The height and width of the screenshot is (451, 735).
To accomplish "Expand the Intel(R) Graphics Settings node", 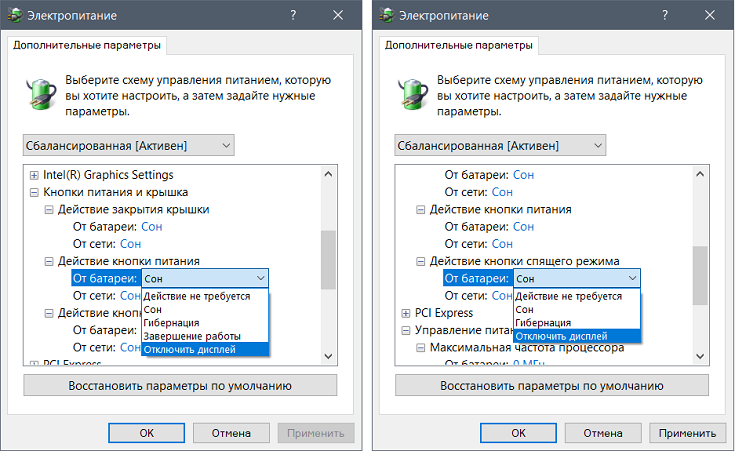I will click(34, 175).
